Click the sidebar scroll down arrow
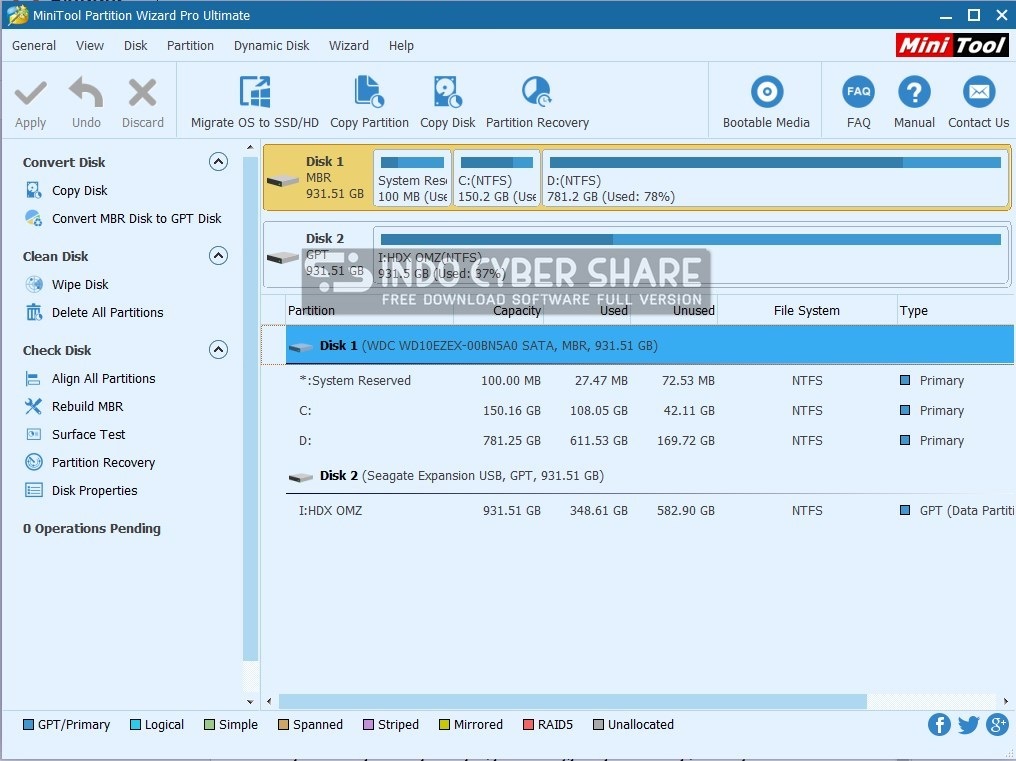This screenshot has width=1016, height=761. tap(250, 701)
